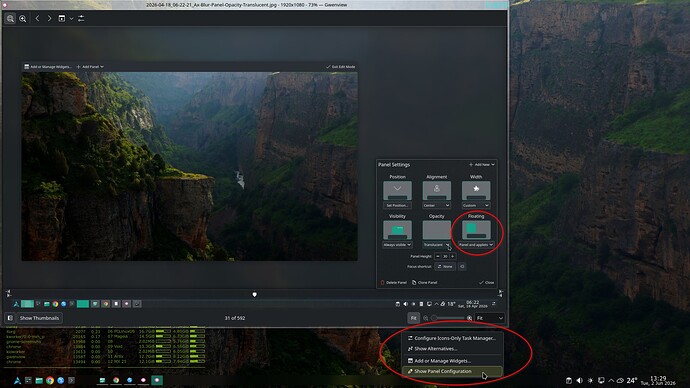Screen dimensions: 690x388
Task: Open the Center alignment dropdown
Action: [437, 205]
